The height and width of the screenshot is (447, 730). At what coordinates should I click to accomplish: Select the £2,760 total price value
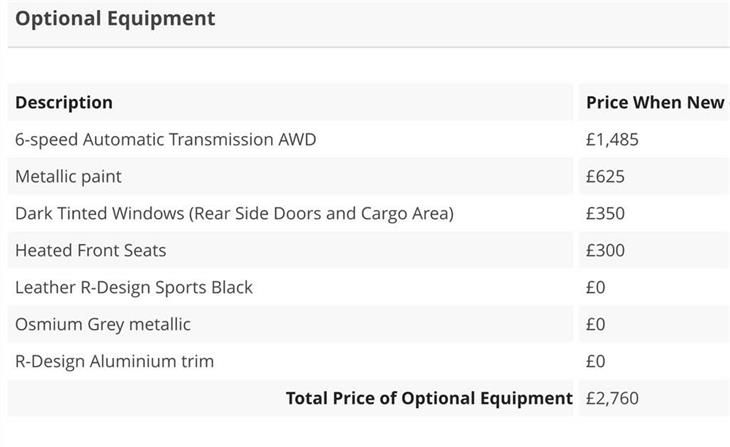[x=612, y=398]
